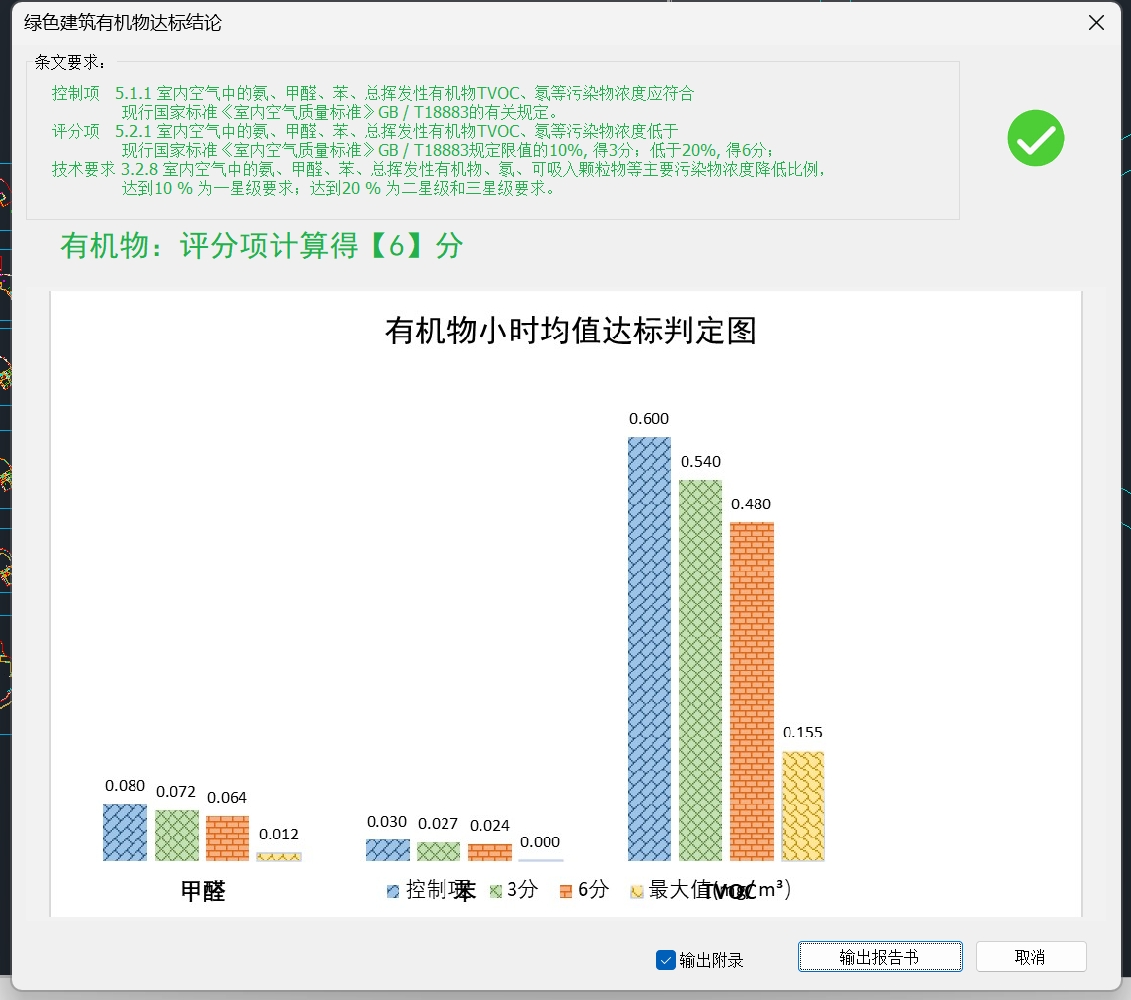Click the orange brick TVOC bar 0.480
Image resolution: width=1131 pixels, height=1000 pixels.
pyautogui.click(x=751, y=691)
